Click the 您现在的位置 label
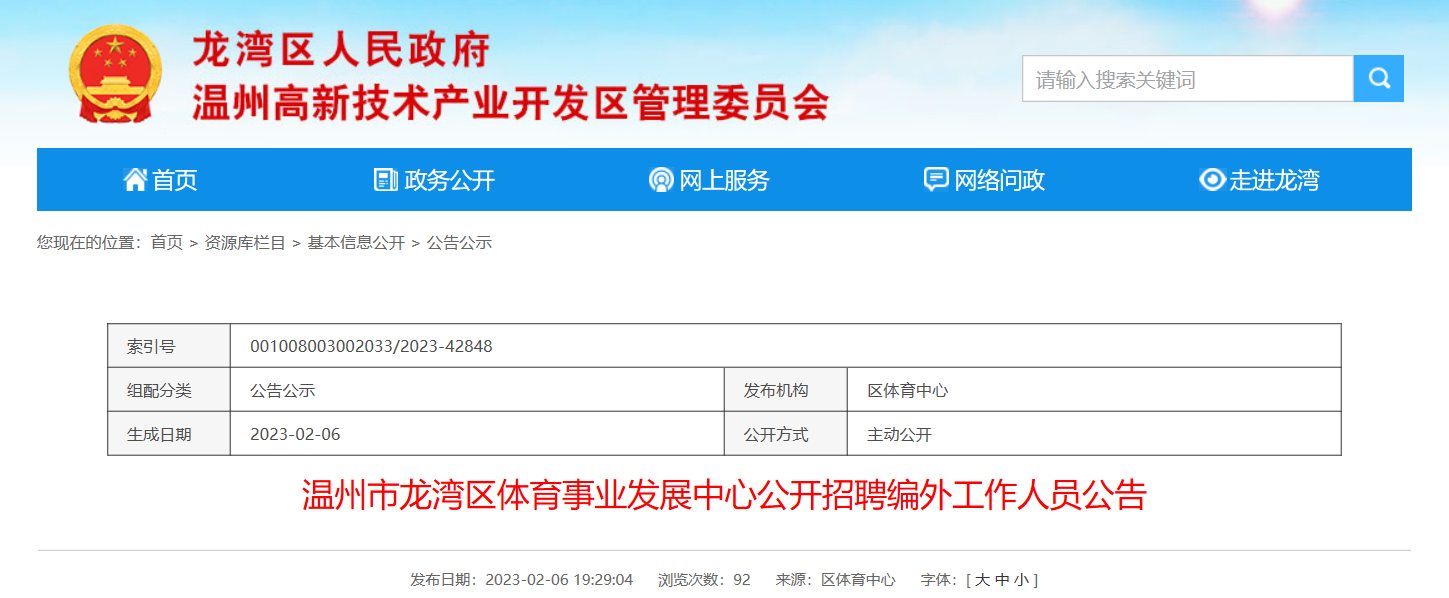The image size is (1449, 598). 89,243
